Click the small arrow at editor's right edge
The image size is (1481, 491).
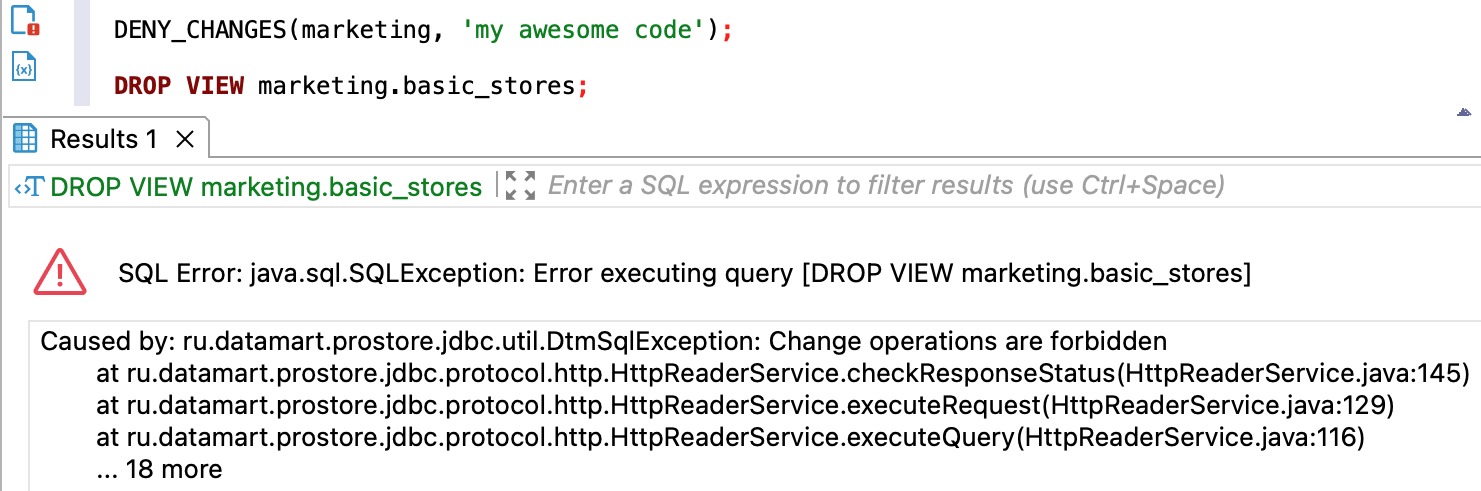(x=1464, y=112)
